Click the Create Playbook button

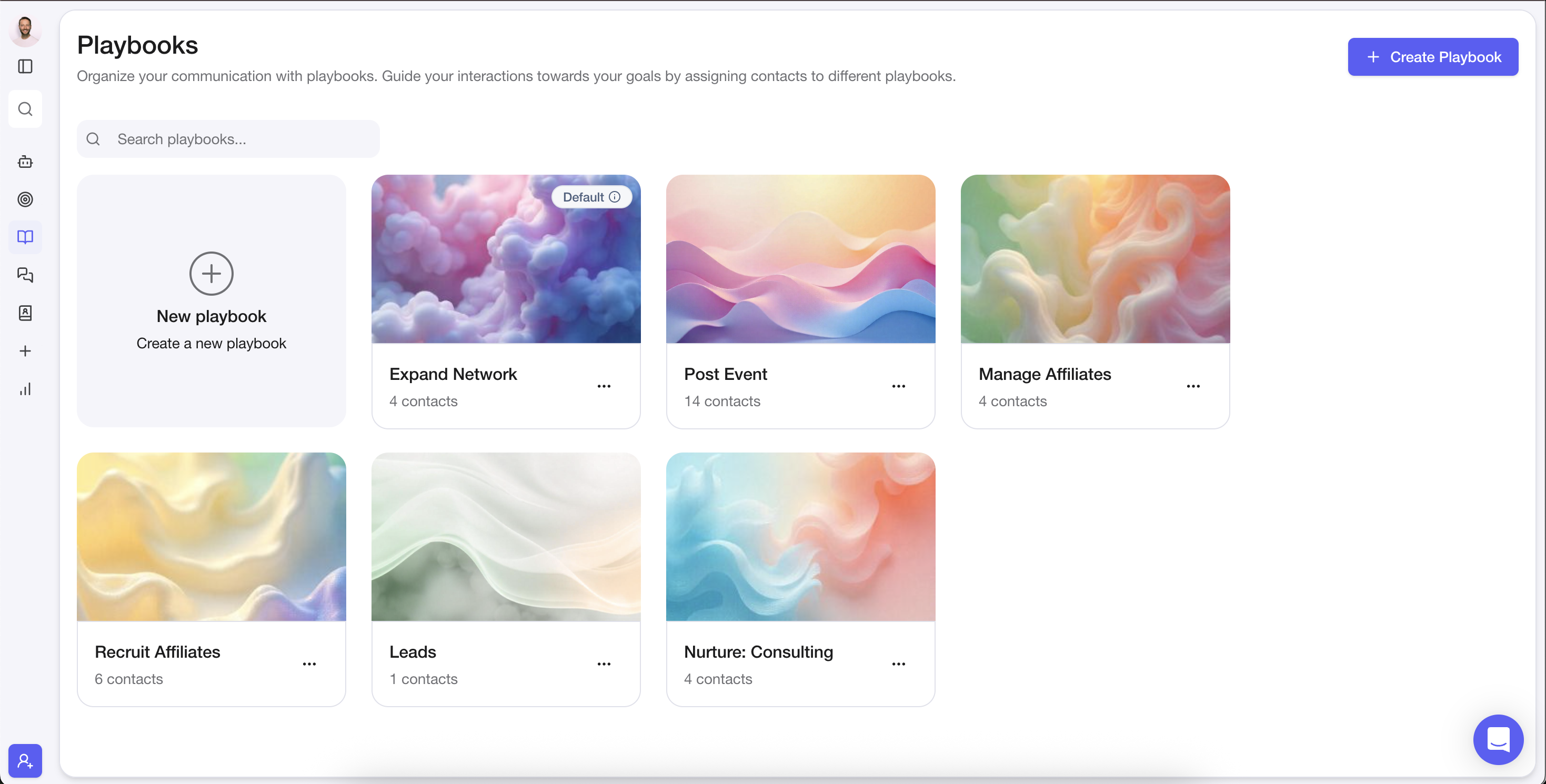point(1432,57)
